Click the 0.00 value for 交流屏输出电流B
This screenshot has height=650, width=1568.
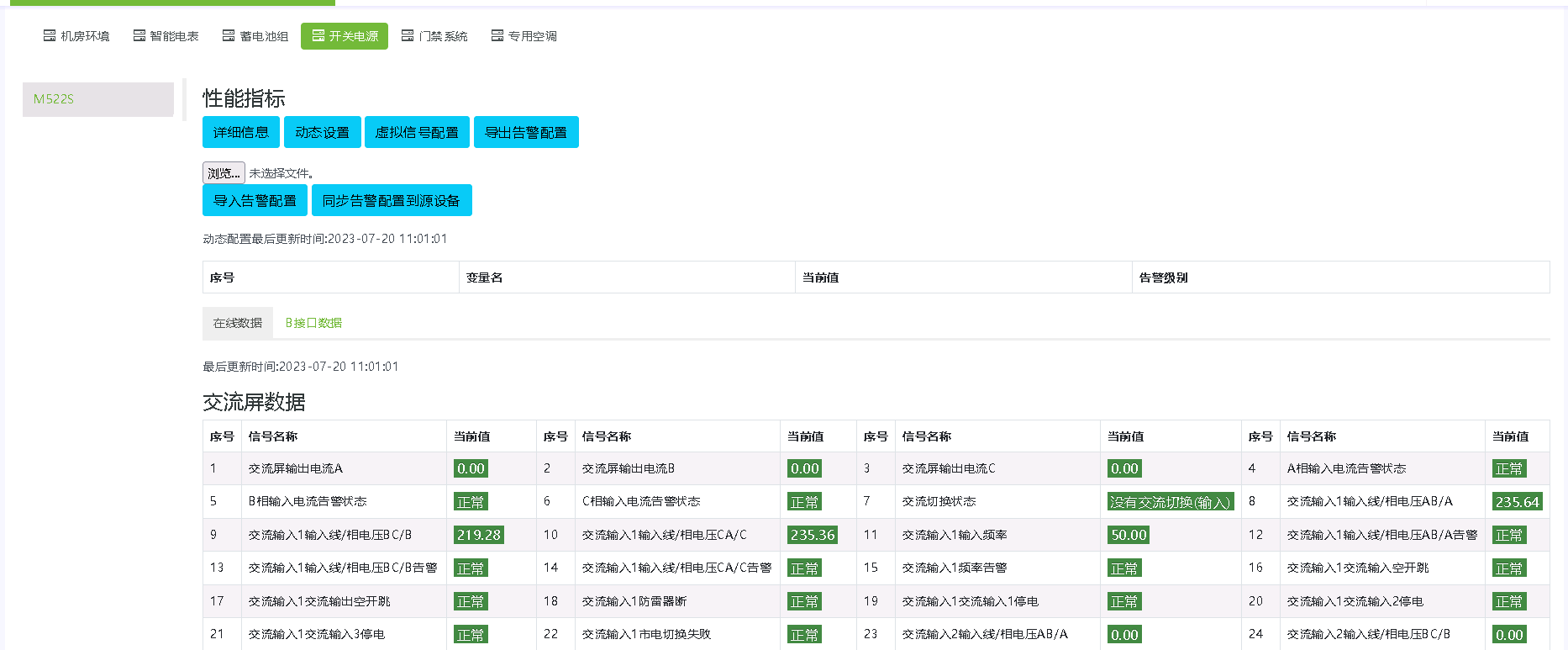[x=804, y=468]
